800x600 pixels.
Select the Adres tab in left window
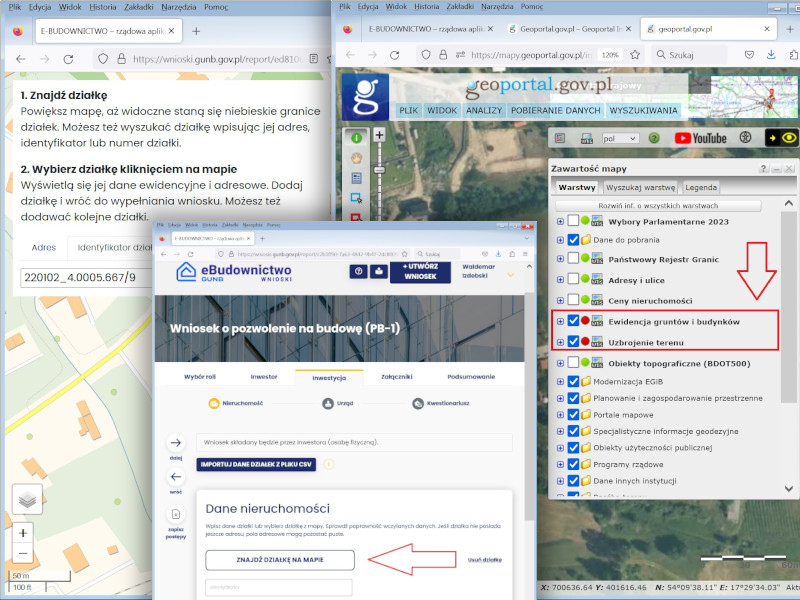click(44, 247)
